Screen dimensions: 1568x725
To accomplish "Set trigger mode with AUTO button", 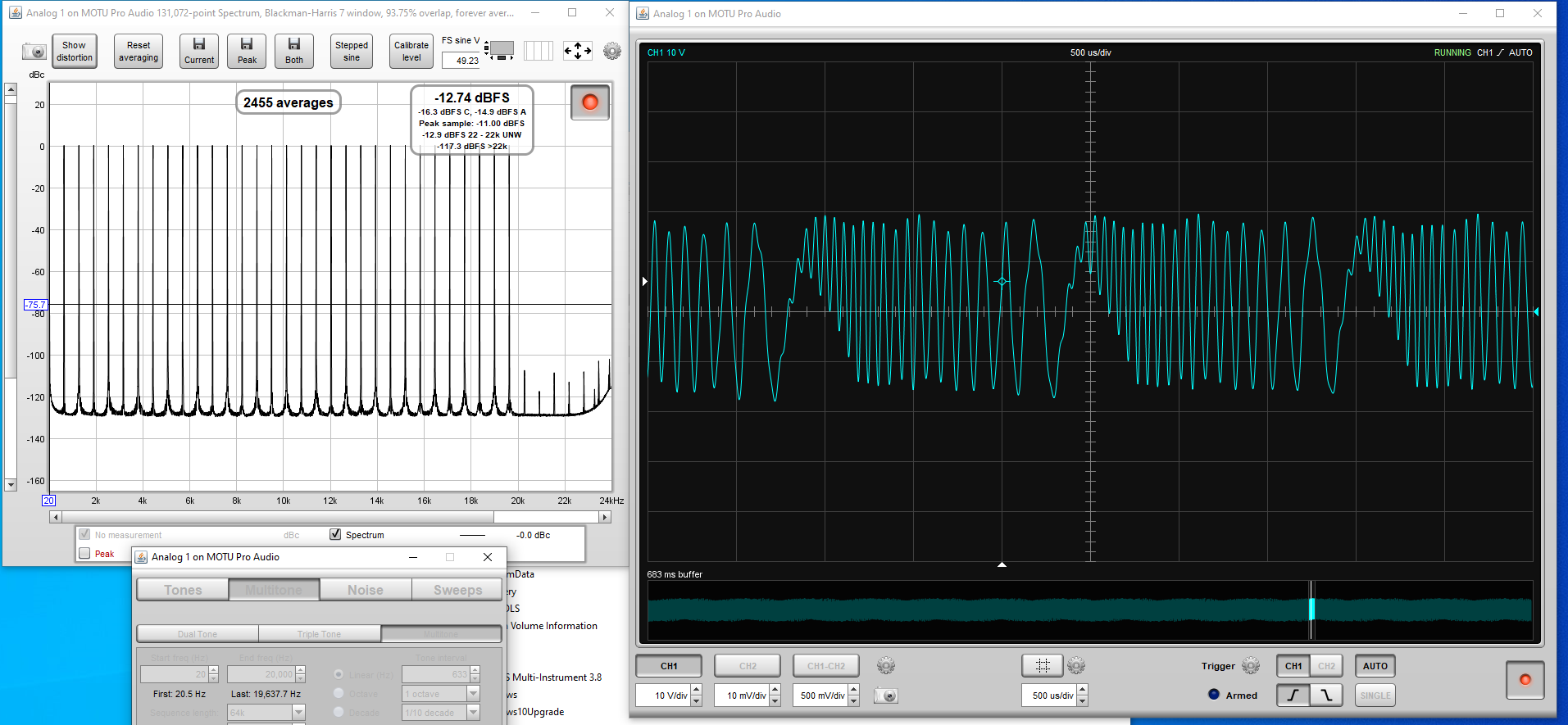I will [1375, 666].
